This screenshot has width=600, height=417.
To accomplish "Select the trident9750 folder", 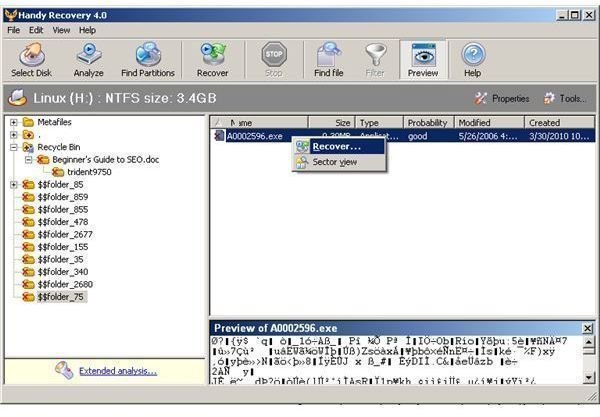I will click(89, 172).
